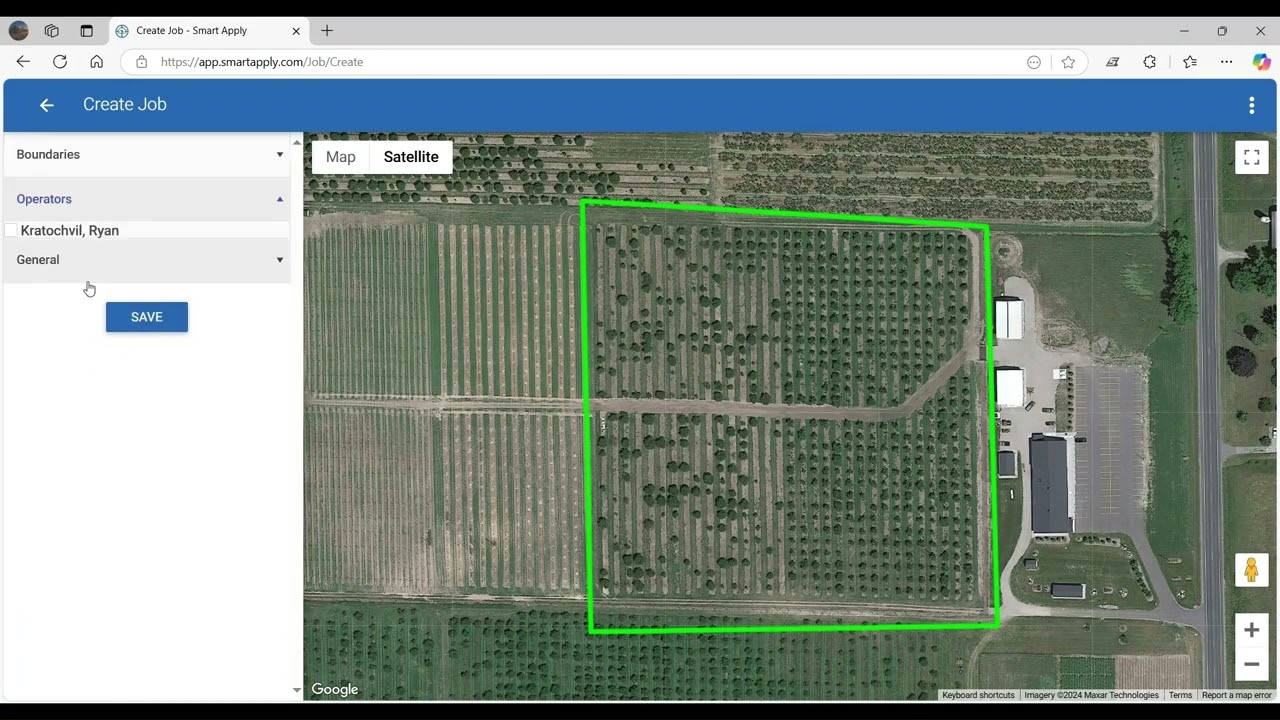Viewport: 1280px width, 720px height.
Task: Click the Imagery ©2024 Maxar Technologies text
Action: tap(1091, 695)
